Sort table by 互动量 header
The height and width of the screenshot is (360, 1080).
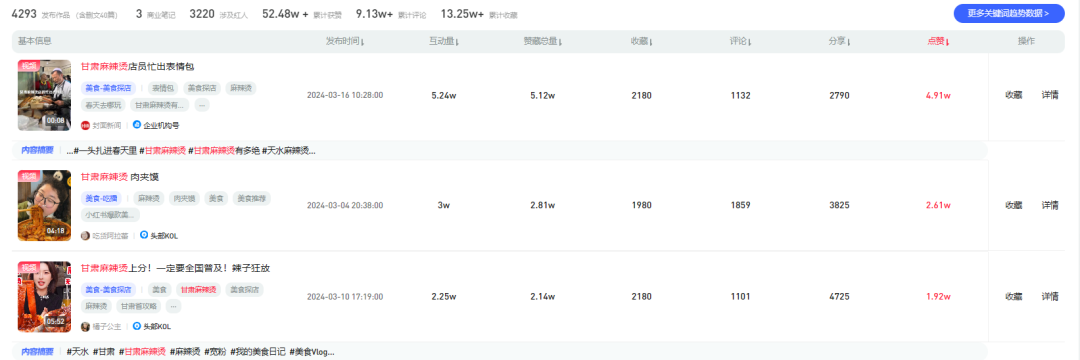tap(444, 41)
